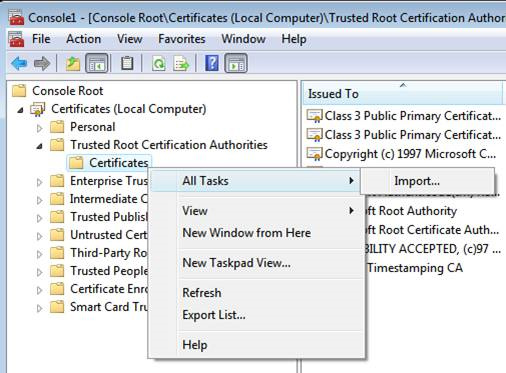Open the blue Help question mark icon

[212, 63]
